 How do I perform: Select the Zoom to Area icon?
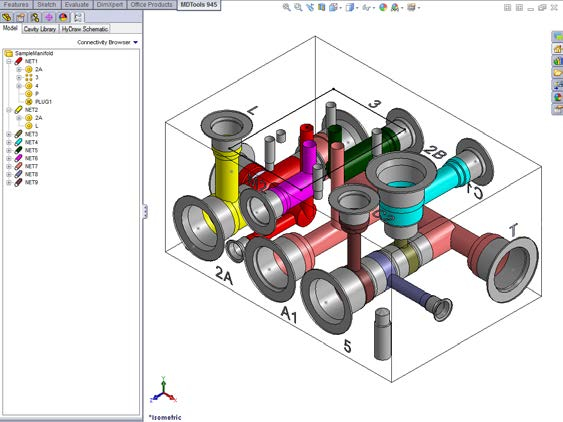[x=298, y=8]
